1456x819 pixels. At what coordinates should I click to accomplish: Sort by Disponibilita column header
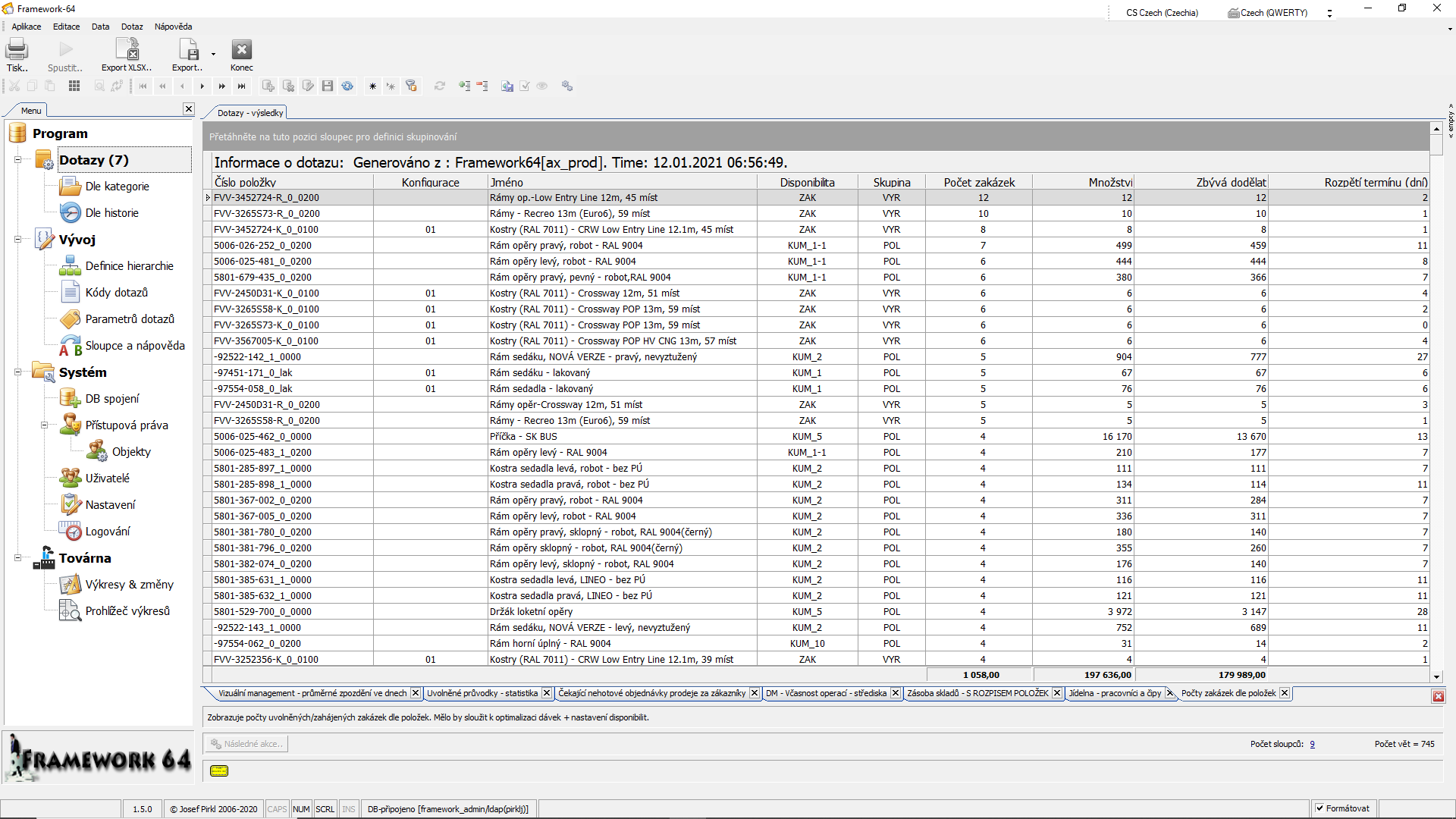tap(807, 182)
